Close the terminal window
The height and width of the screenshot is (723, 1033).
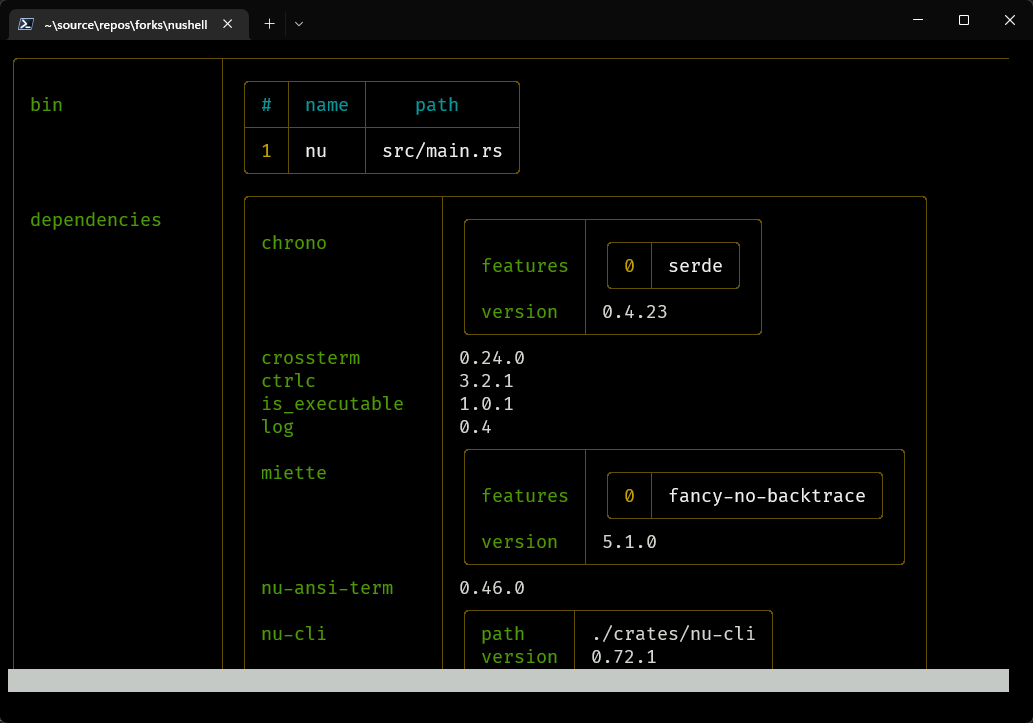click(x=1009, y=20)
